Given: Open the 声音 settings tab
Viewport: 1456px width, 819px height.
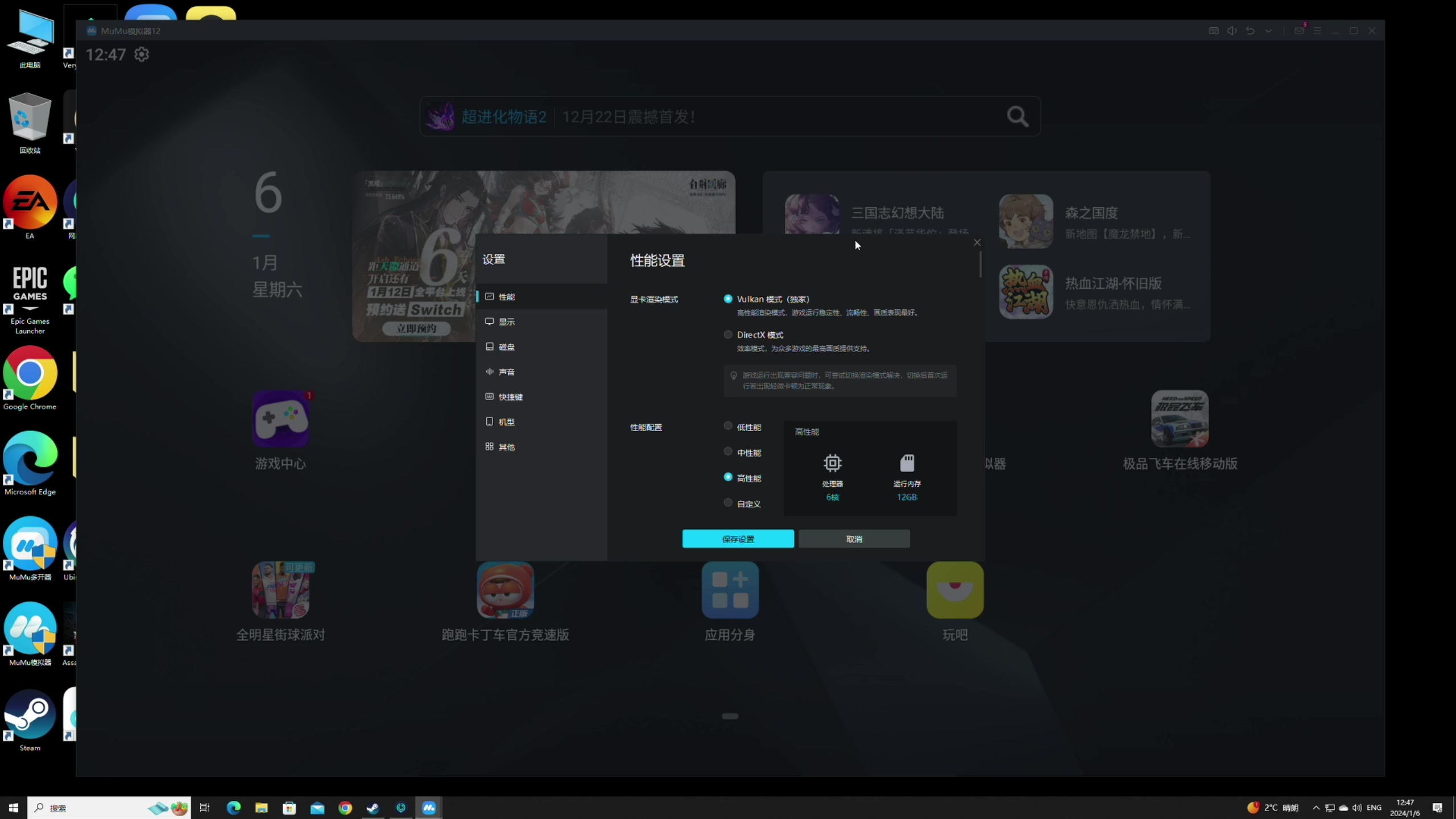Looking at the screenshot, I should tap(541, 372).
